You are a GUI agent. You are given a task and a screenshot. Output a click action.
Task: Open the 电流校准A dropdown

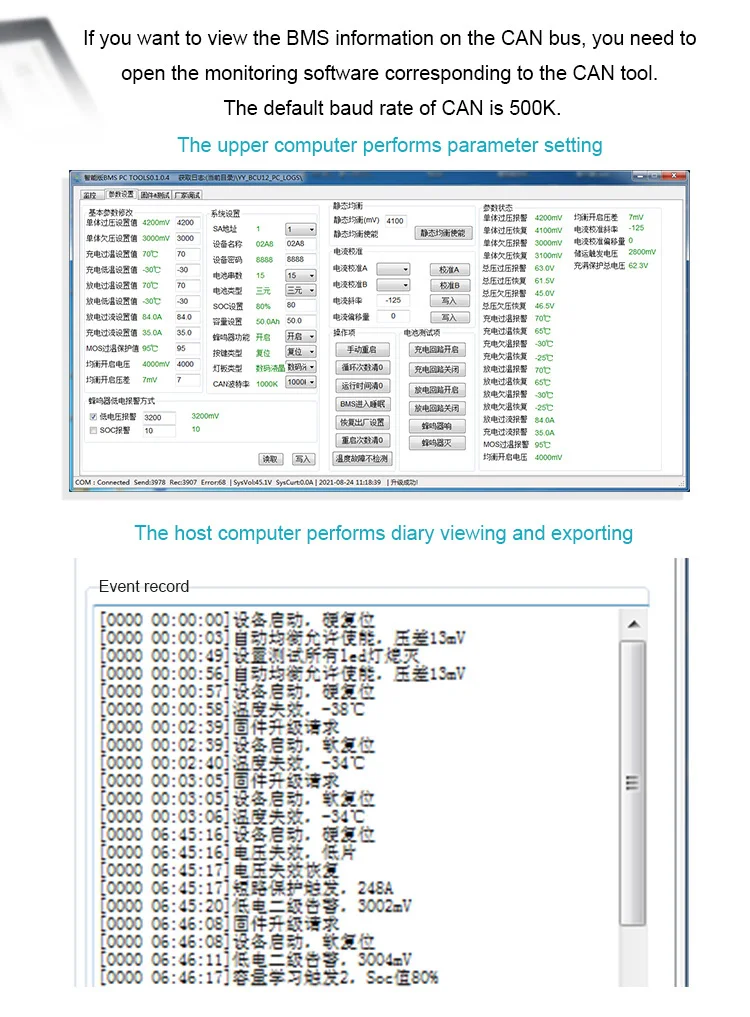[x=393, y=269]
